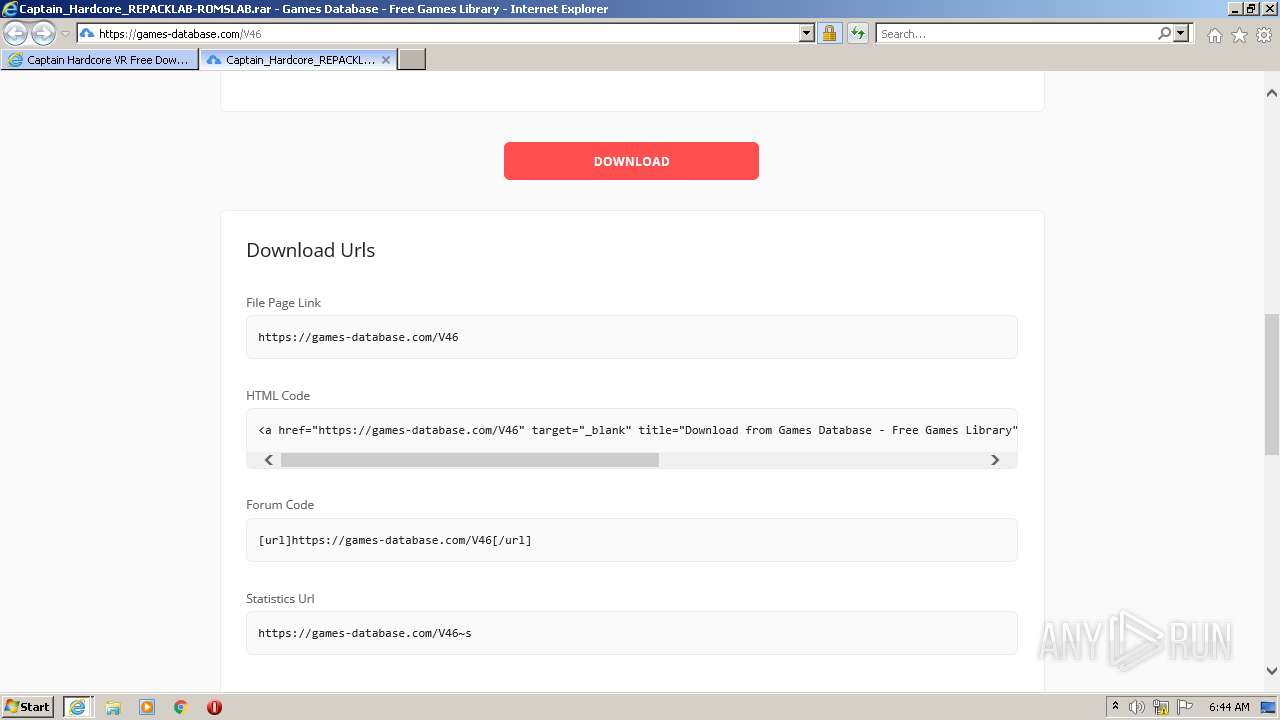1280x720 pixels.
Task: Expand the address bar autocomplete dropdown
Action: tap(807, 34)
